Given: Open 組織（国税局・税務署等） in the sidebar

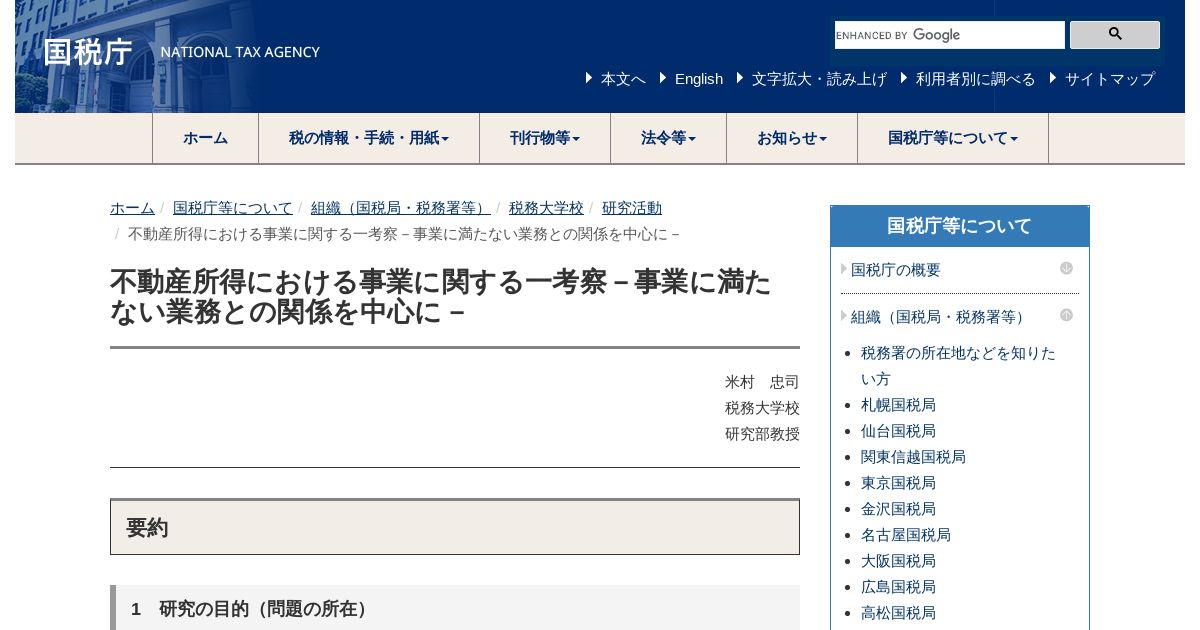Looking at the screenshot, I should [940, 317].
